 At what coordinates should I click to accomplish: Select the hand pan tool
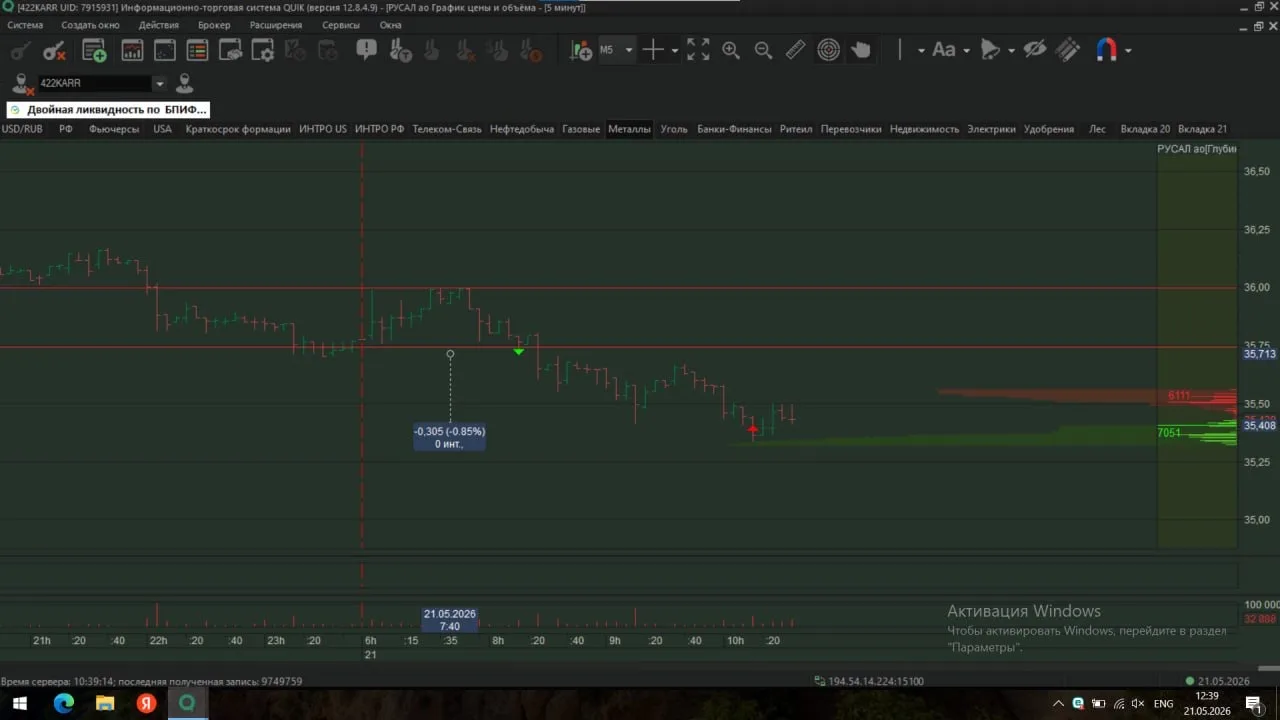tap(861, 50)
